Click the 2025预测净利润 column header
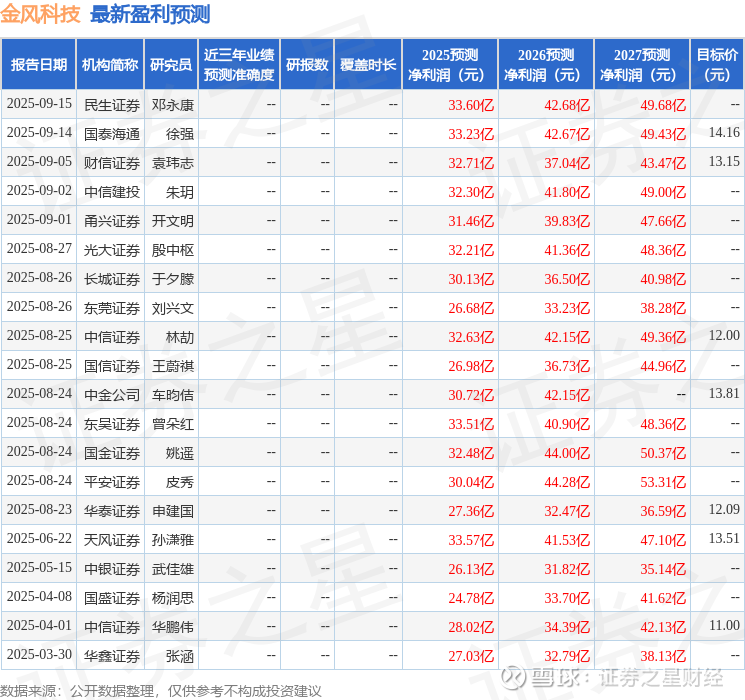 click(450, 65)
